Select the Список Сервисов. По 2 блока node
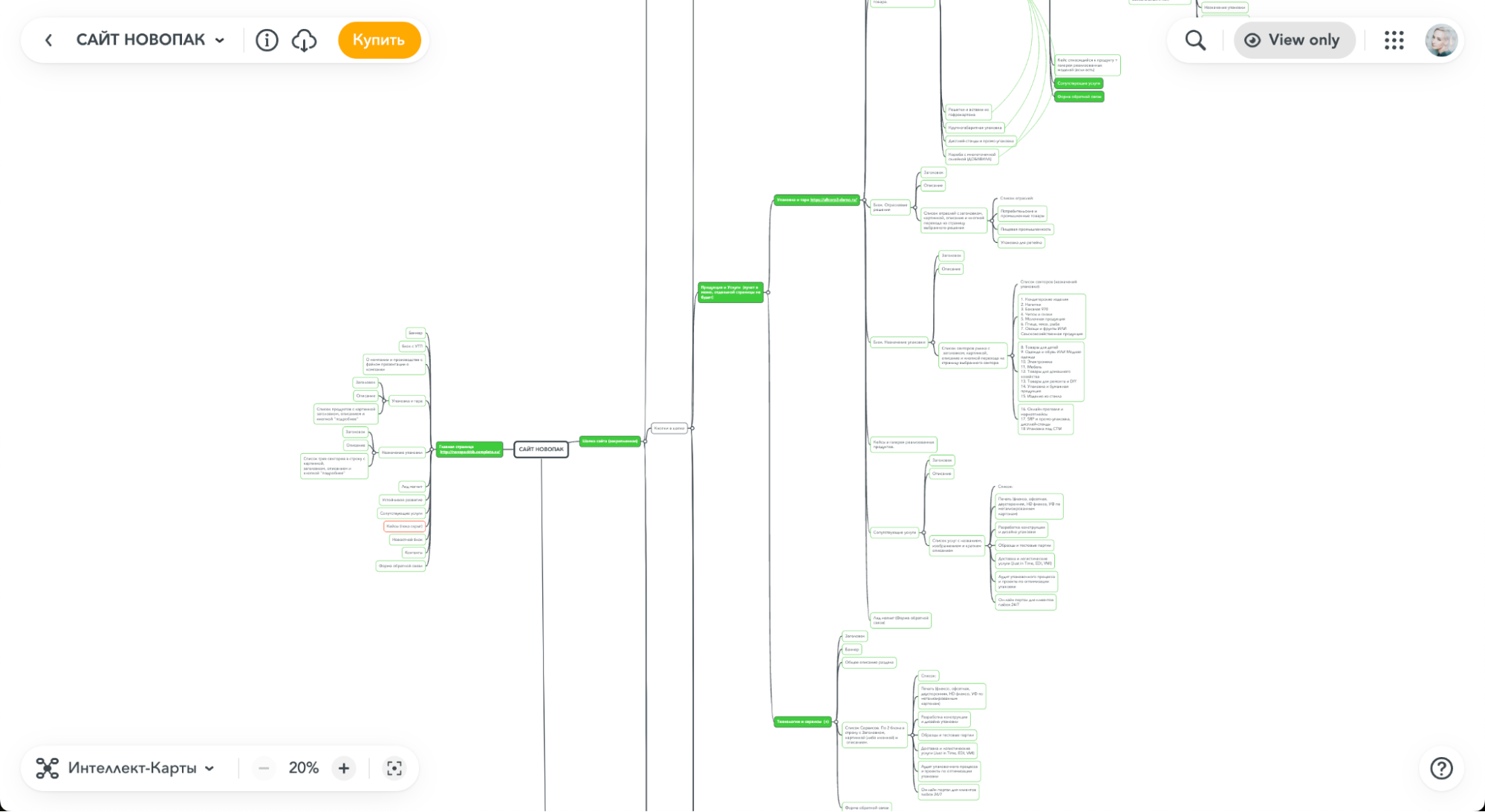The image size is (1485, 812). click(874, 735)
